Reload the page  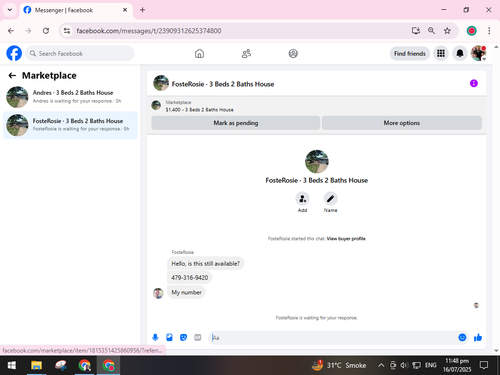(x=46, y=31)
